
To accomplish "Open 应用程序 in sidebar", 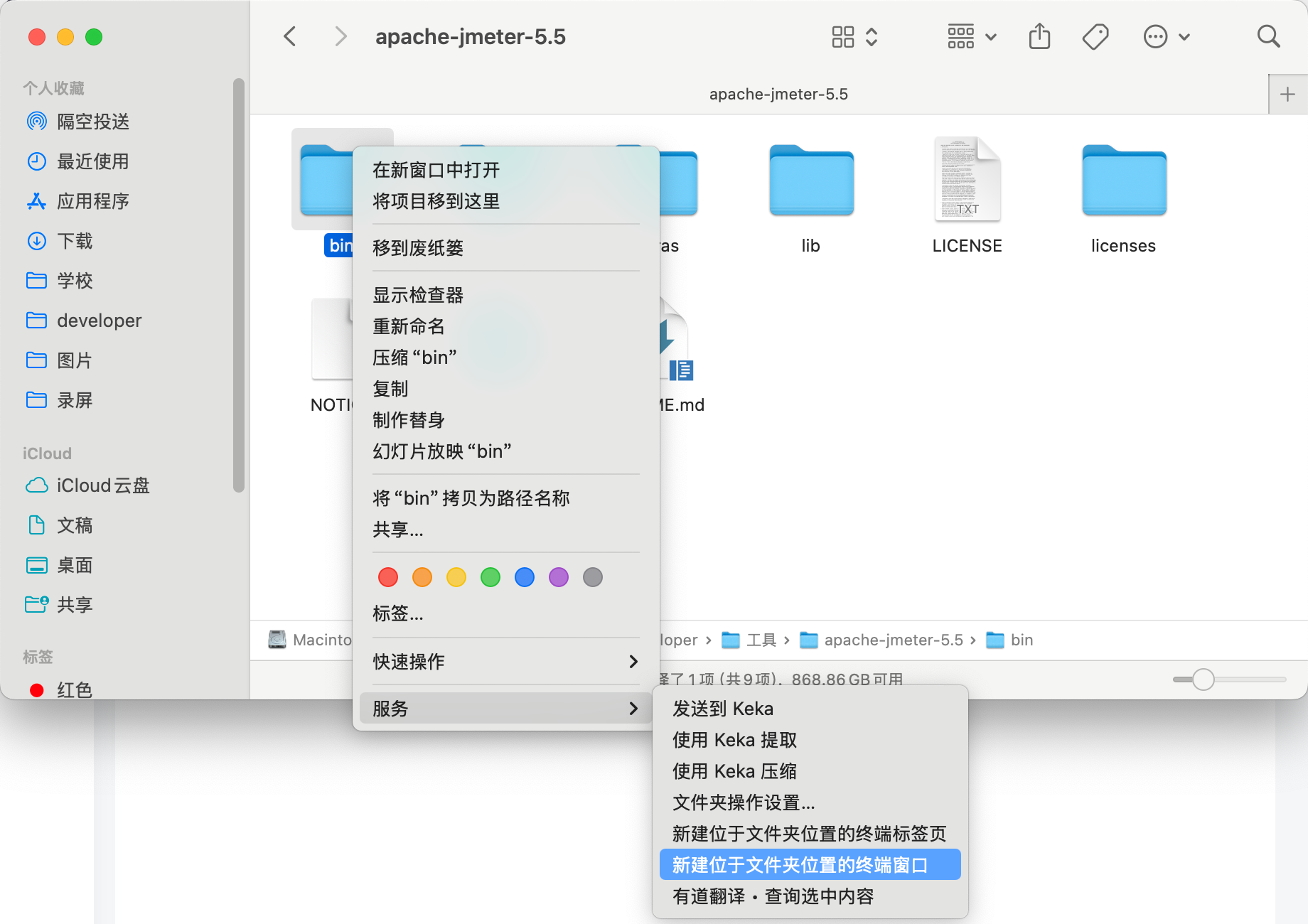I will click(78, 201).
